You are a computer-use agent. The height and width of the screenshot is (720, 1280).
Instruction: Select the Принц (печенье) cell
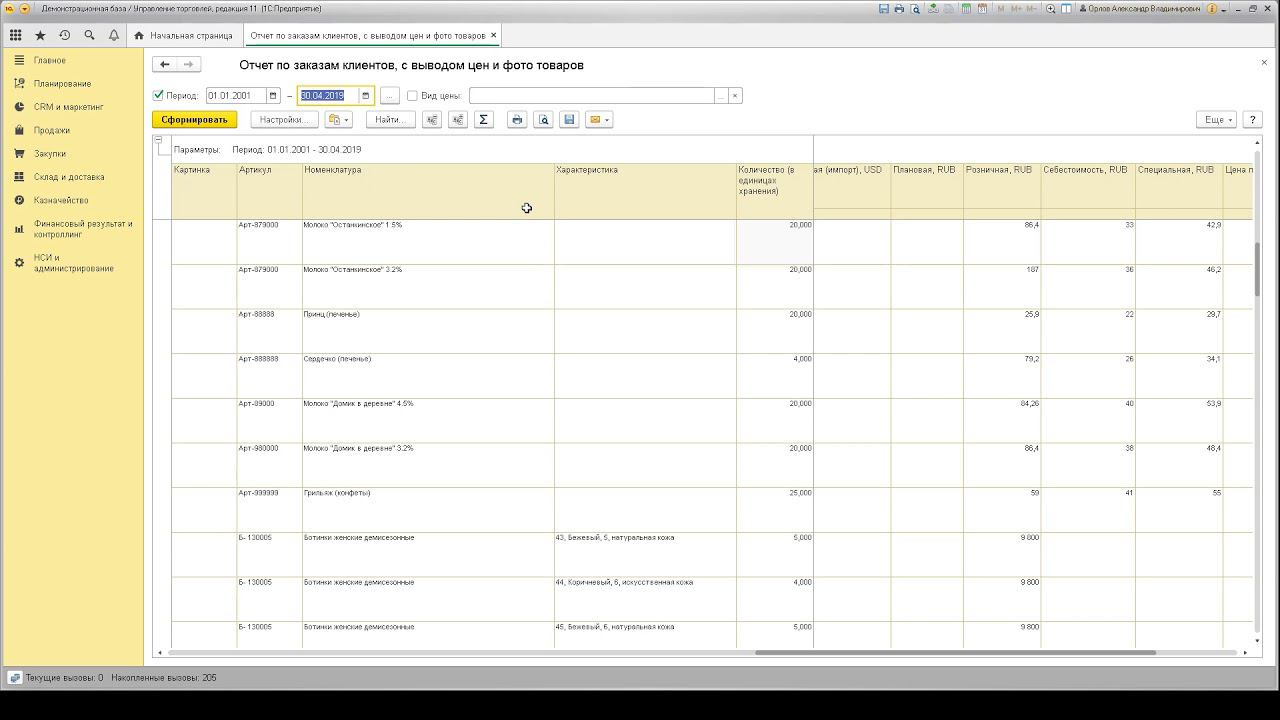[429, 331]
